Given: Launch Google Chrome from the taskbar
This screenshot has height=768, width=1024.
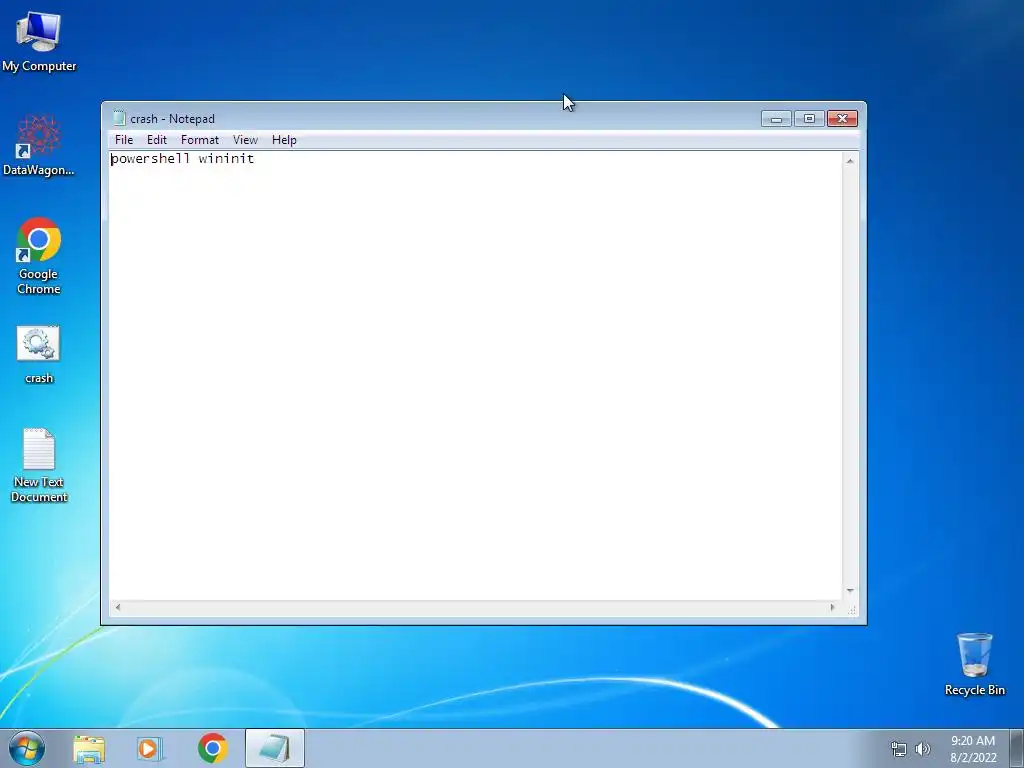Looking at the screenshot, I should click(213, 748).
